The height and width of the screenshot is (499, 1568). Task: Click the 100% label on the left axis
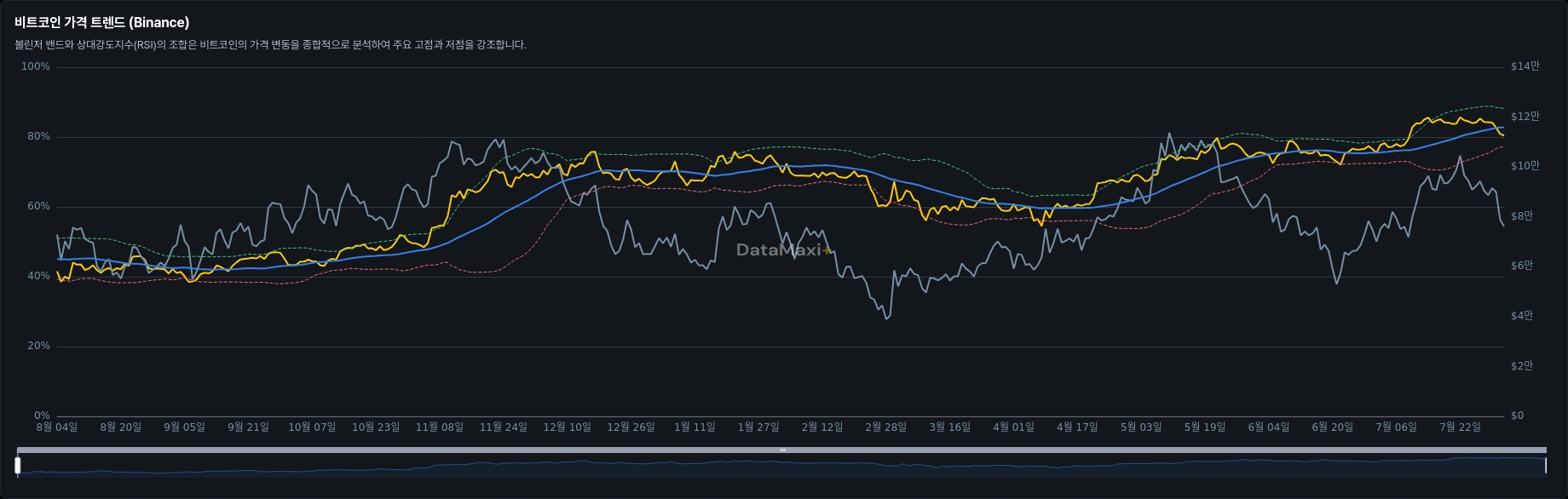click(x=36, y=66)
